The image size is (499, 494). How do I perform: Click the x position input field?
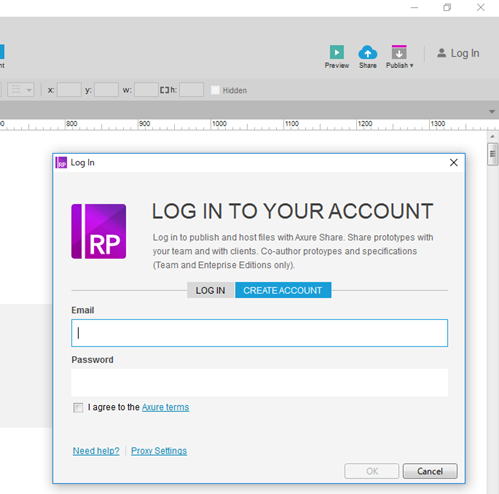point(69,90)
